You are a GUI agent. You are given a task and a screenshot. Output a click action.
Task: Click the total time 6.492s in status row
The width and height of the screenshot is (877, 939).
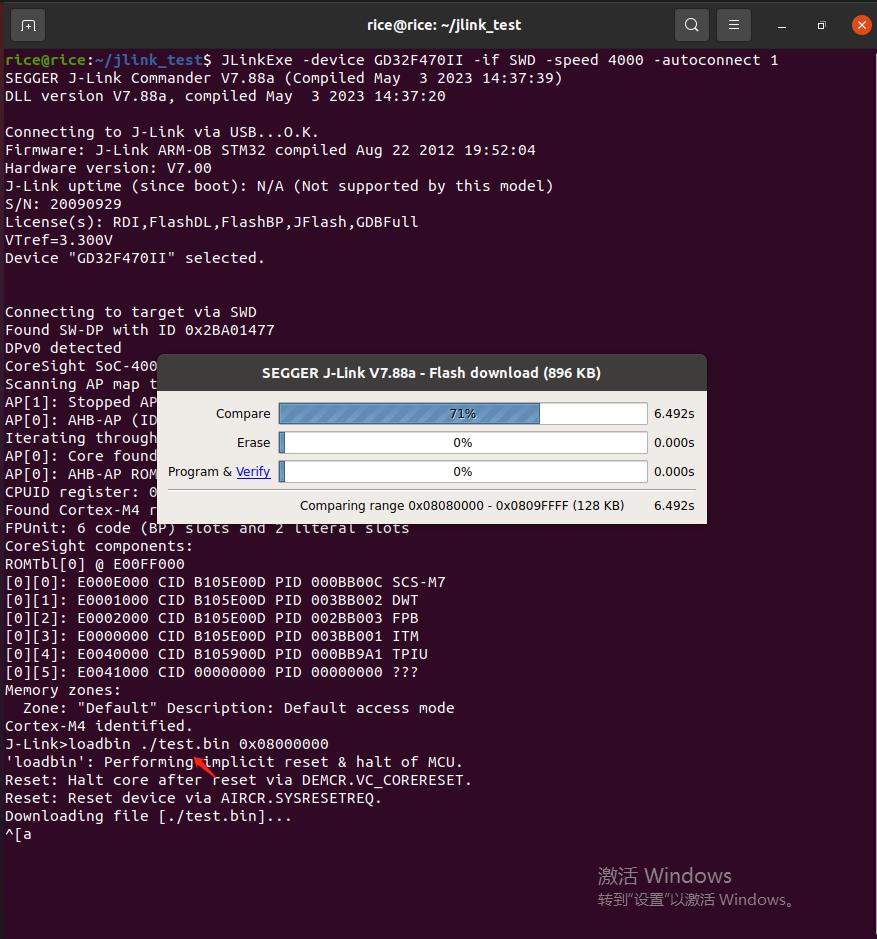674,506
